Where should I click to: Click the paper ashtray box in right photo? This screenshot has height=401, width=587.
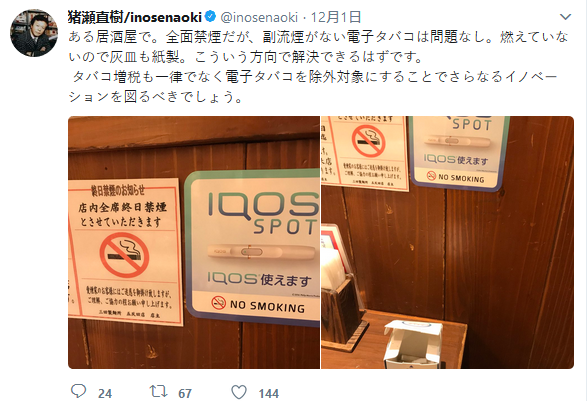(413, 344)
